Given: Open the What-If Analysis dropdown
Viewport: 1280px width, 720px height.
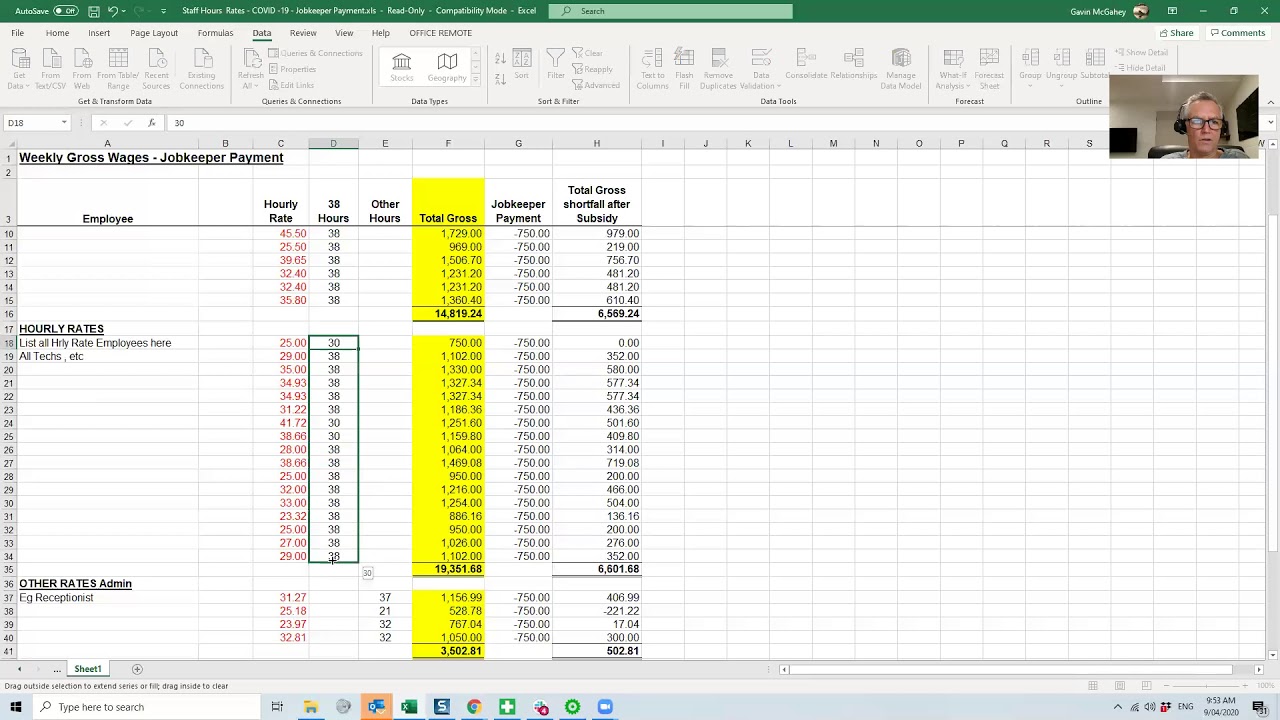Looking at the screenshot, I should [952, 67].
